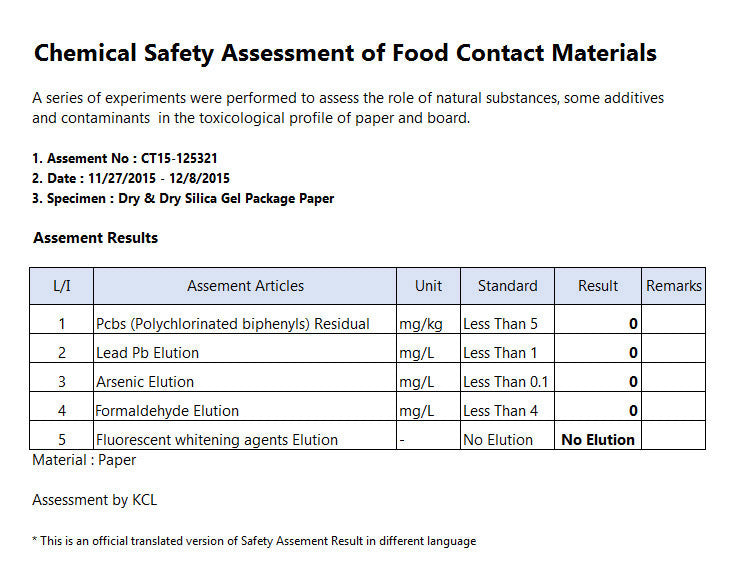The height and width of the screenshot is (575, 733).
Task: Select the 'Standard' column header
Action: tap(507, 286)
